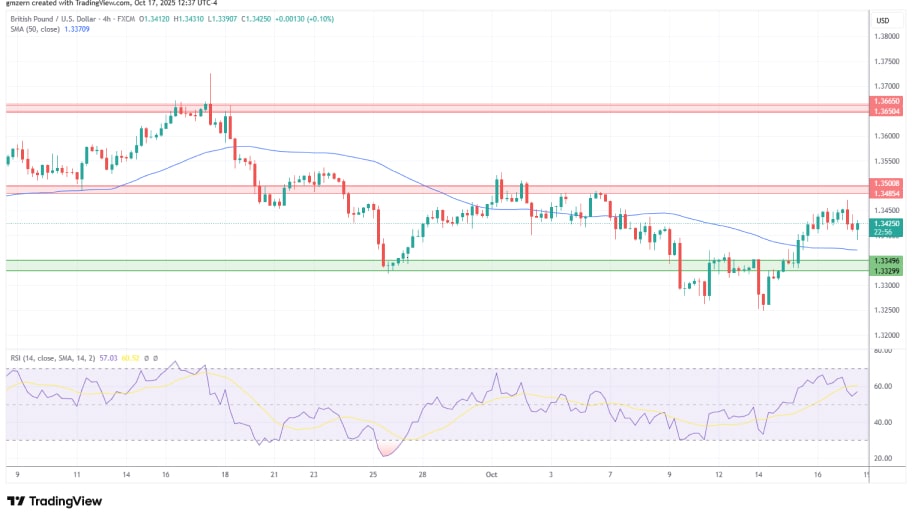Click the TradingView.com link in header text
Screen dimensions: 912x513
[104, 4]
